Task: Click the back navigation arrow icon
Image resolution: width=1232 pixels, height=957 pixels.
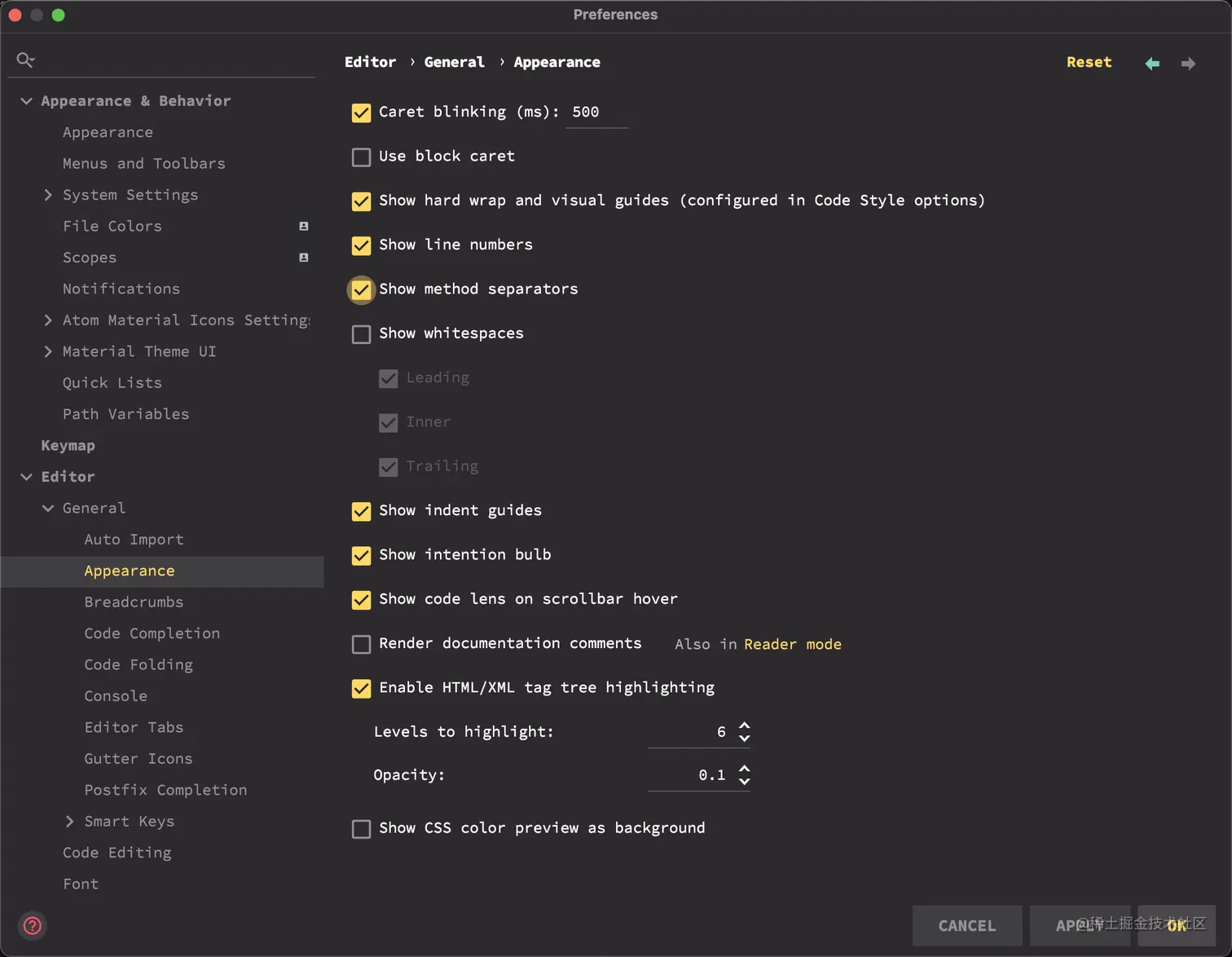Action: [x=1152, y=64]
